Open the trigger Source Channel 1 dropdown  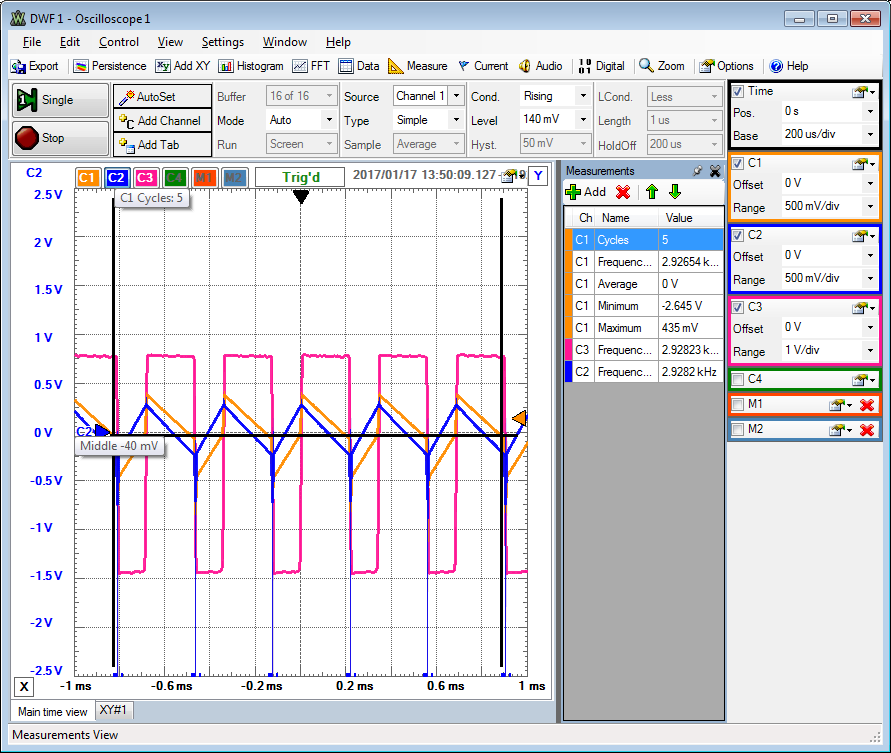point(456,96)
